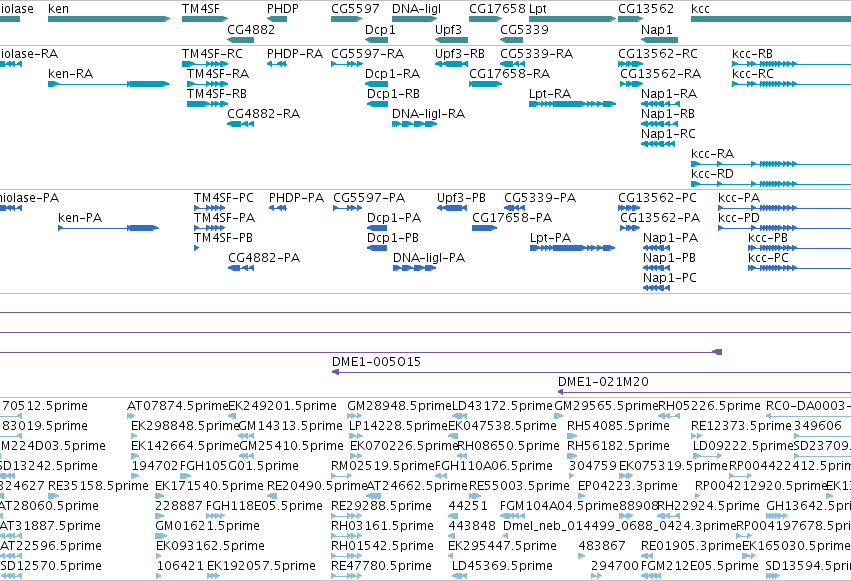Select the DNA-ligI-PA protein feature

(415, 268)
